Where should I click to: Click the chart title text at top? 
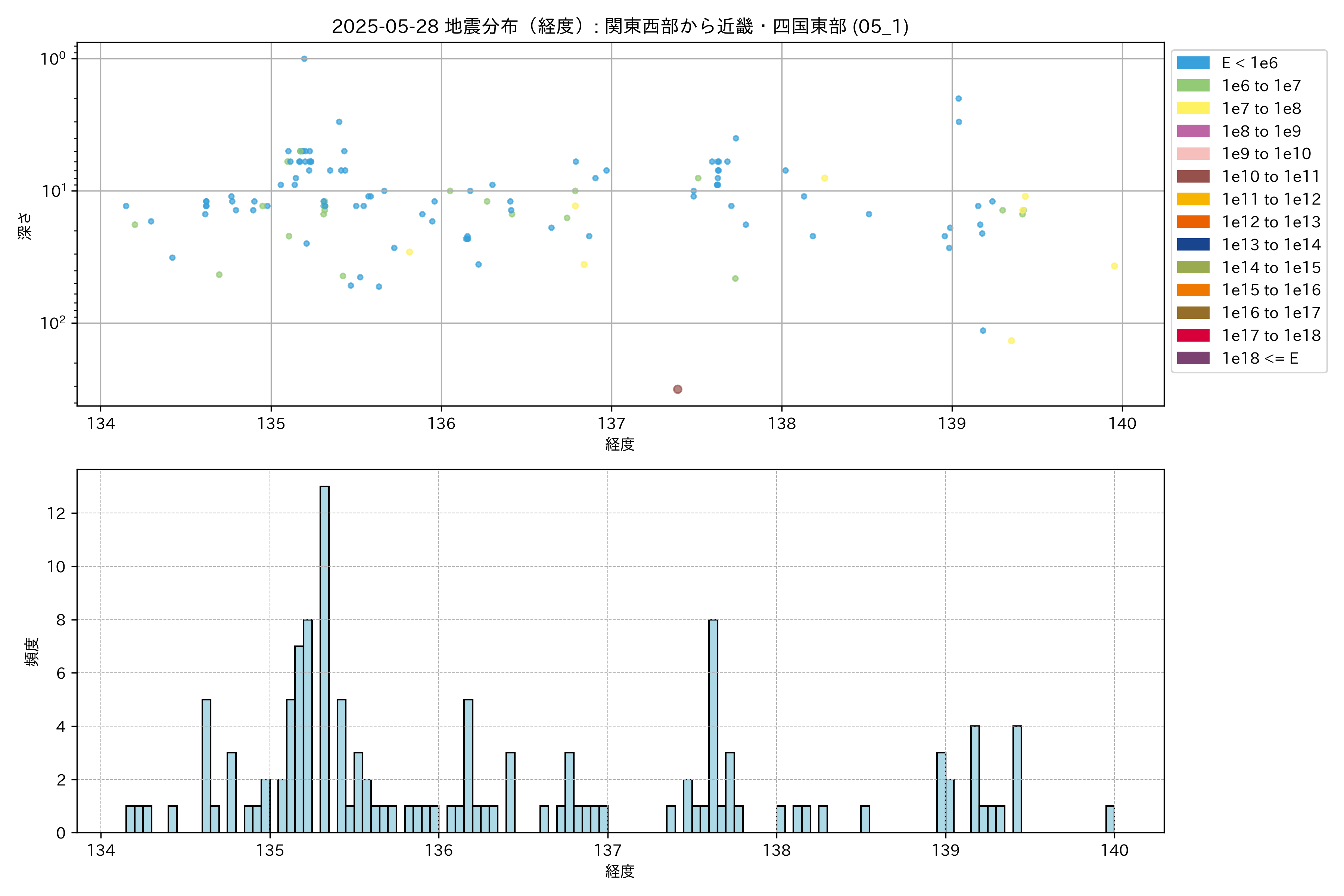pos(620,26)
